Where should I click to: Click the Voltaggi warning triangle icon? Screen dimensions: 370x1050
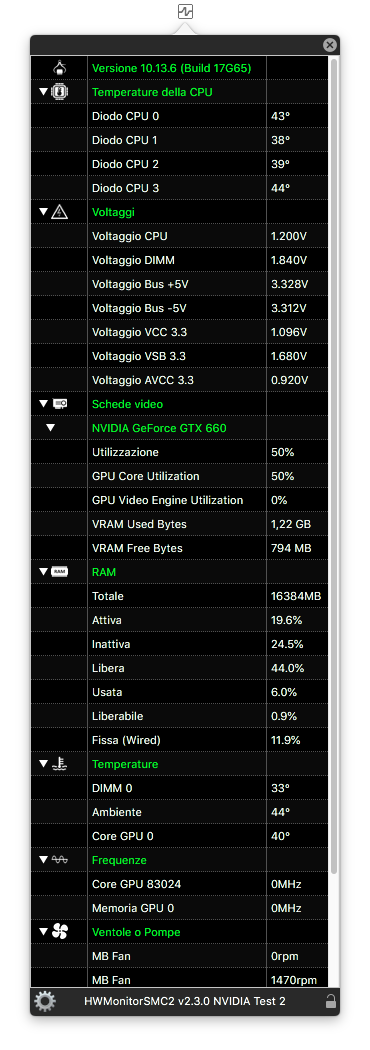pyautogui.click(x=60, y=212)
